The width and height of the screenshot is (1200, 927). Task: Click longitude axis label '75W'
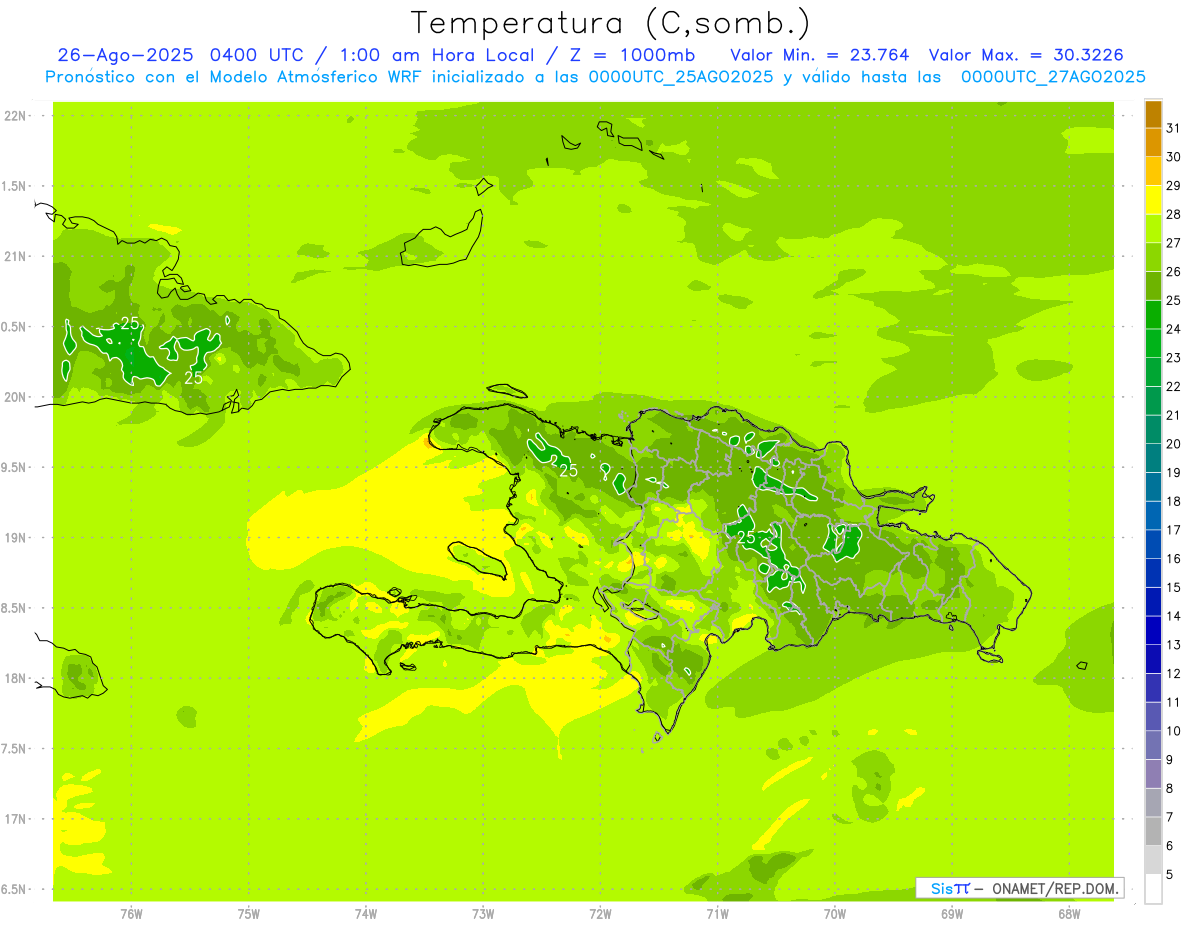[249, 914]
